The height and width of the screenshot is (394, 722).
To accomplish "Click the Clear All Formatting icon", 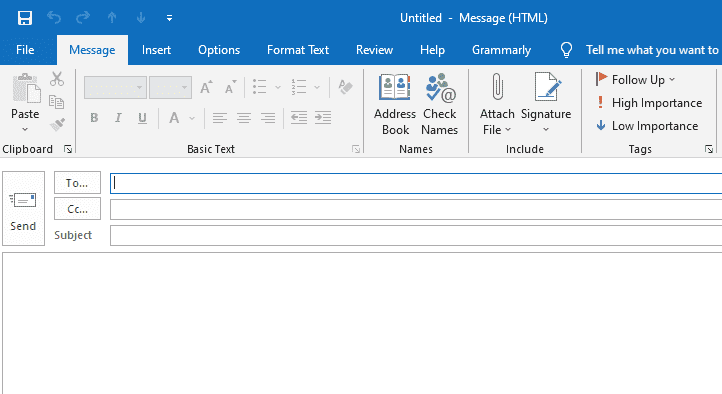I will click(x=345, y=87).
